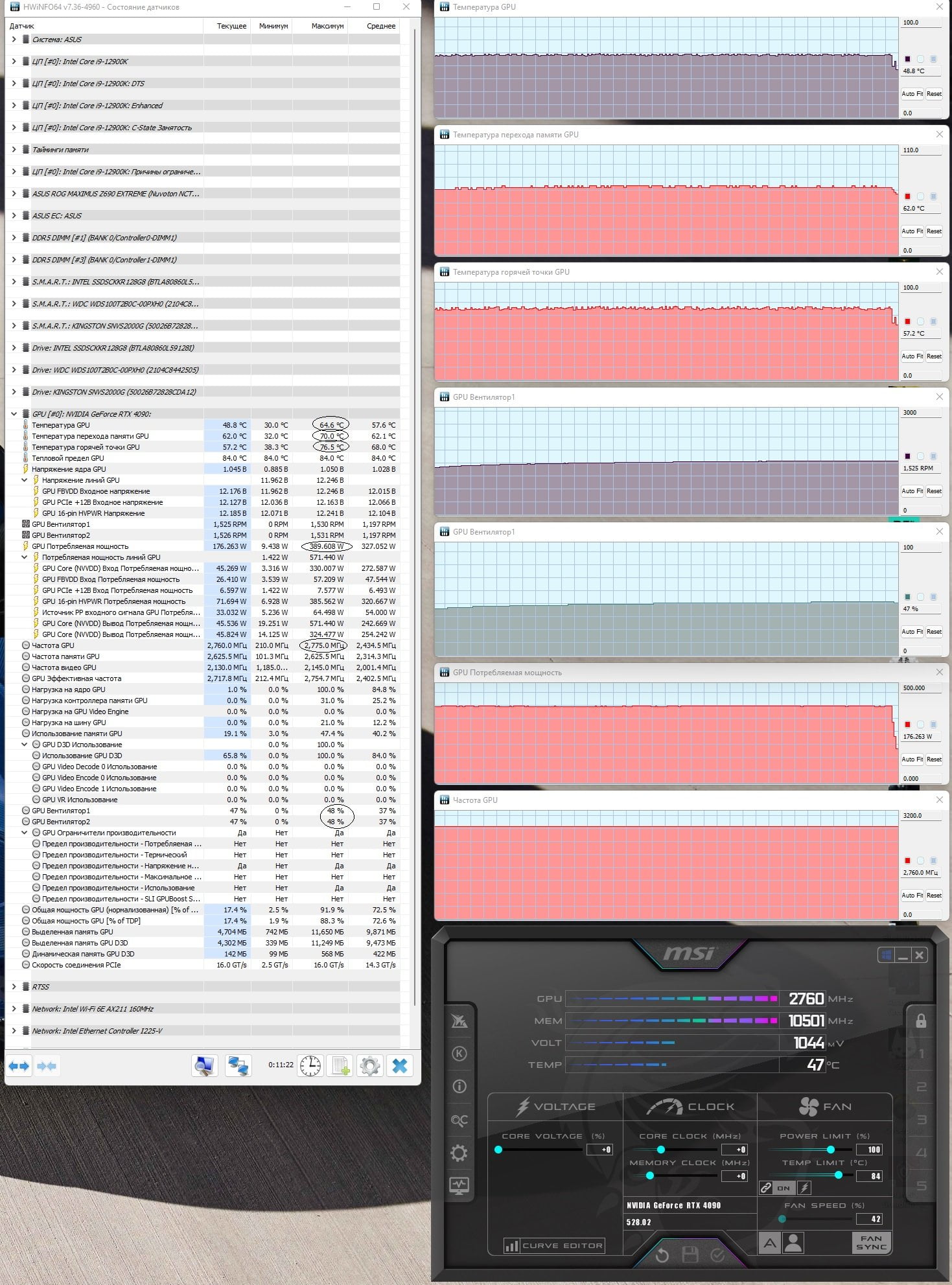Expand ASUS ROG MAXIMUS Z690 EXTREME group

coord(14,194)
